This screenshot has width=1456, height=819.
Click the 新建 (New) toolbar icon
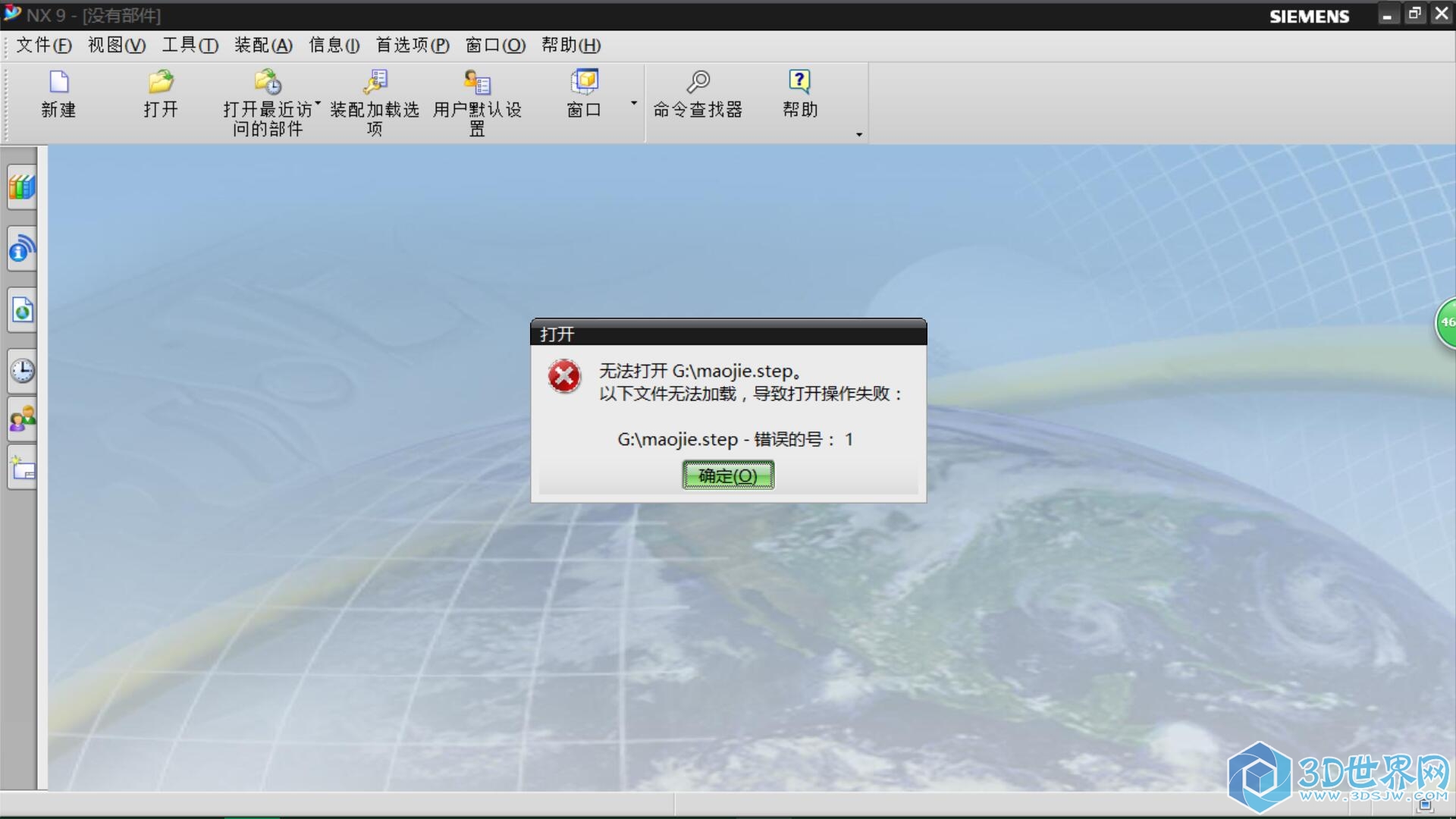58,82
